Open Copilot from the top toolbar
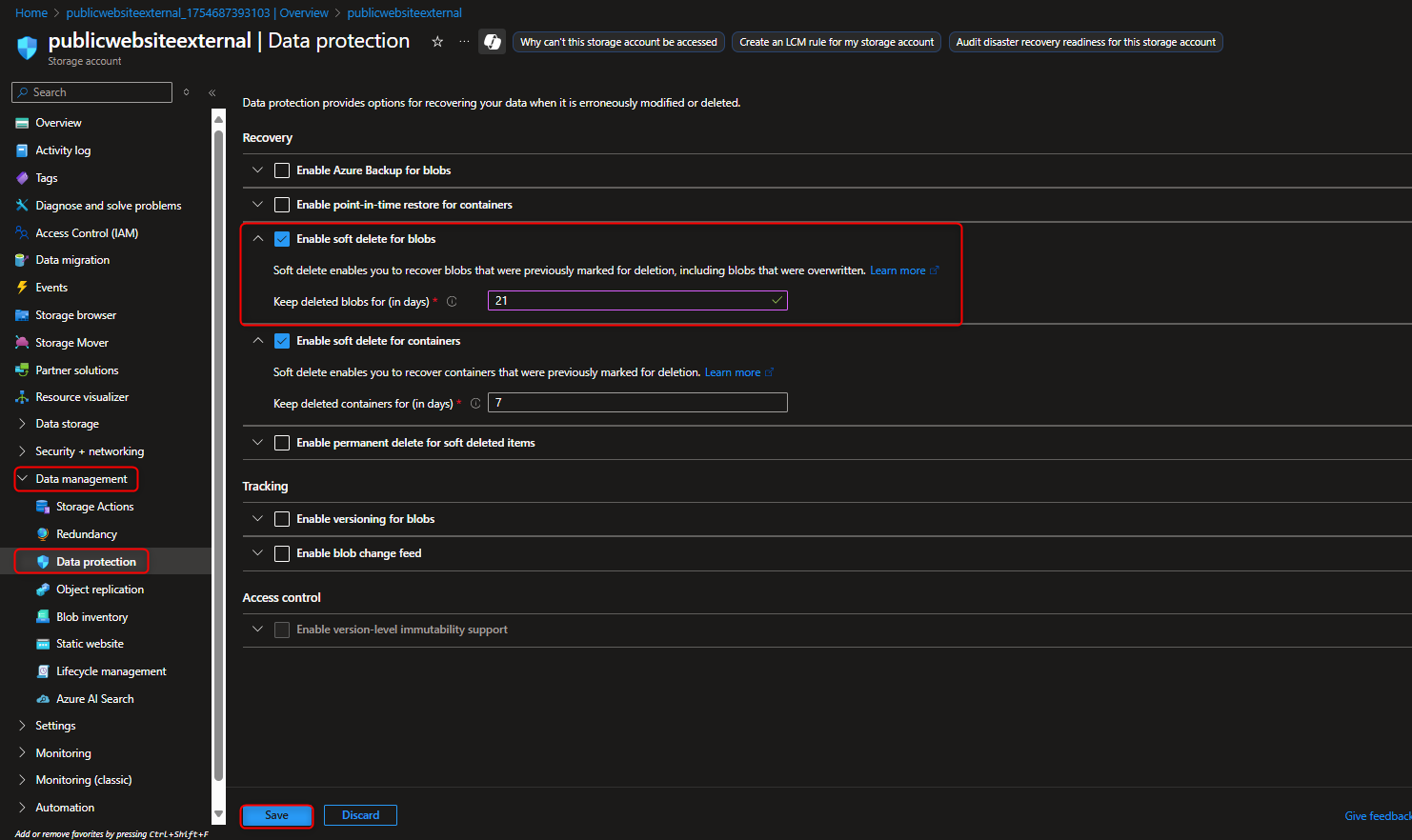This screenshot has width=1412, height=840. click(492, 41)
